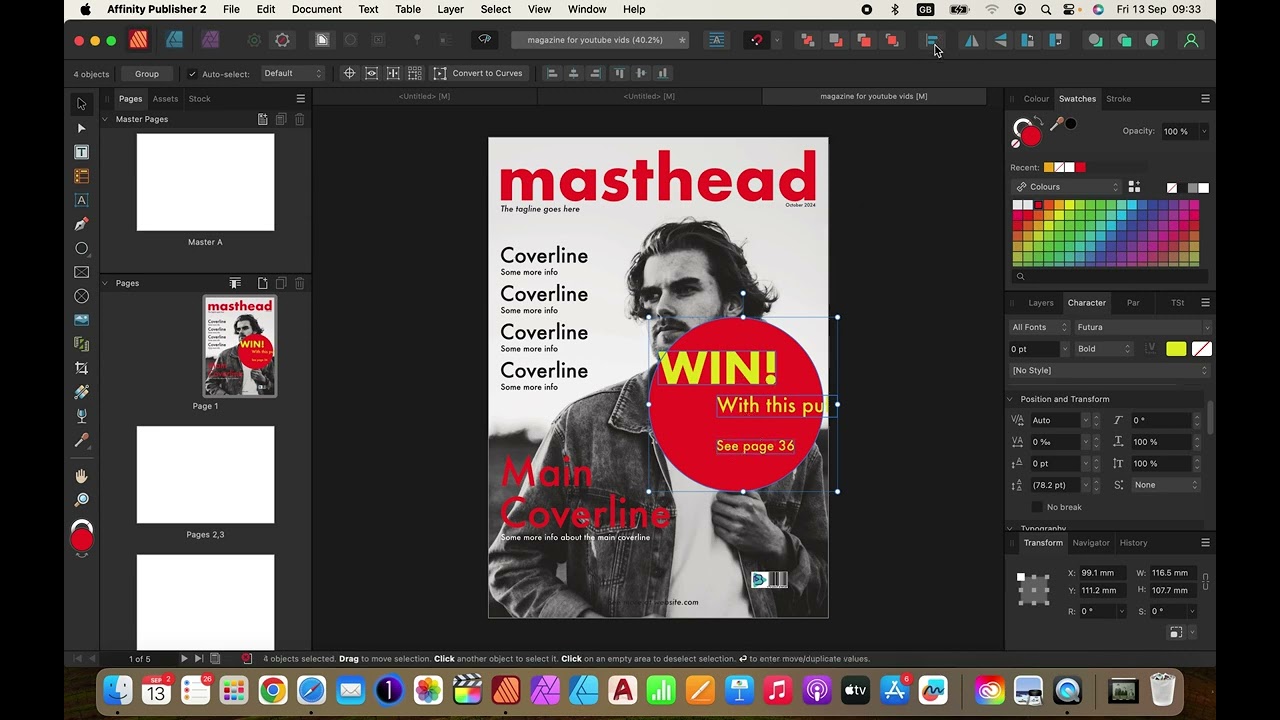Switch to the Publisher persona icon

click(x=138, y=40)
